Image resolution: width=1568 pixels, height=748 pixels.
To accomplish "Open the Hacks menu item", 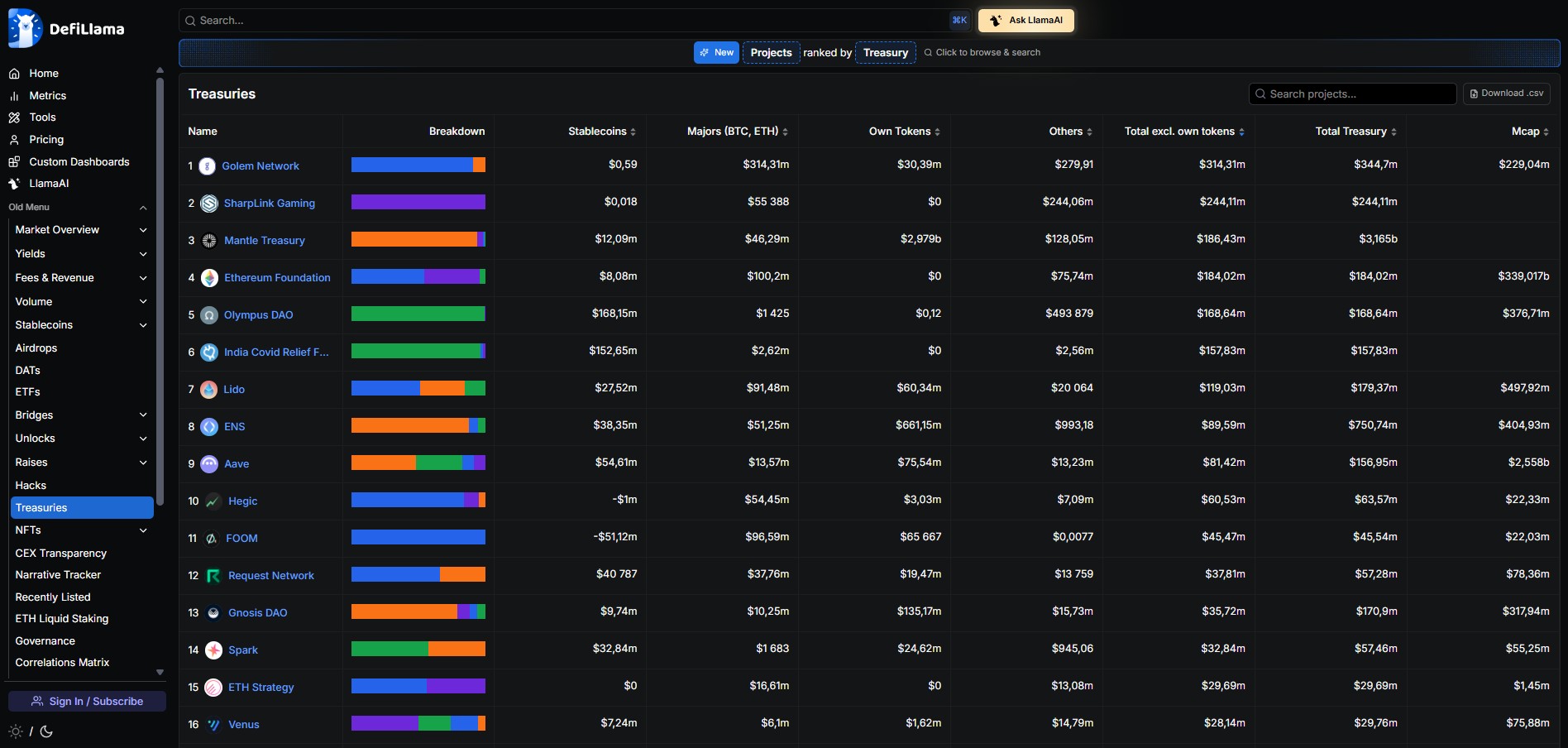I will pos(31,486).
